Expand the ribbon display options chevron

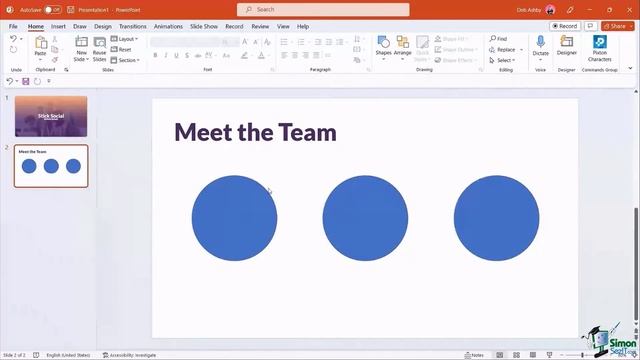630,69
